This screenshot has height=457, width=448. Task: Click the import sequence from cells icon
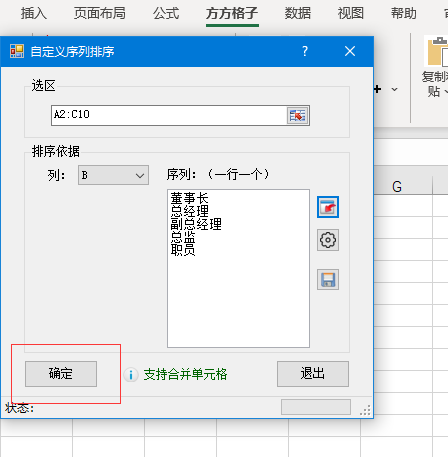click(328, 207)
